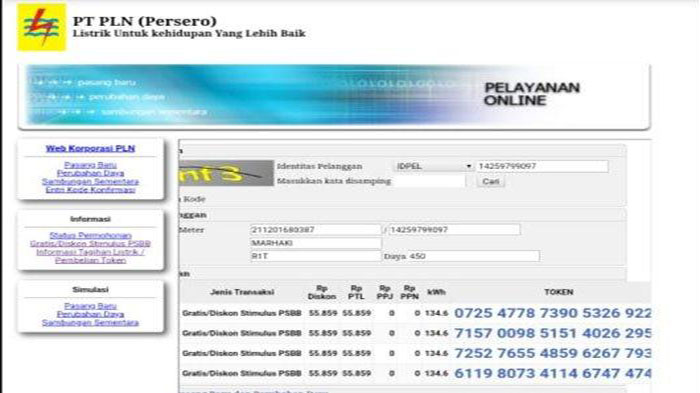
Task: Click the kWh column header
Action: (x=436, y=292)
